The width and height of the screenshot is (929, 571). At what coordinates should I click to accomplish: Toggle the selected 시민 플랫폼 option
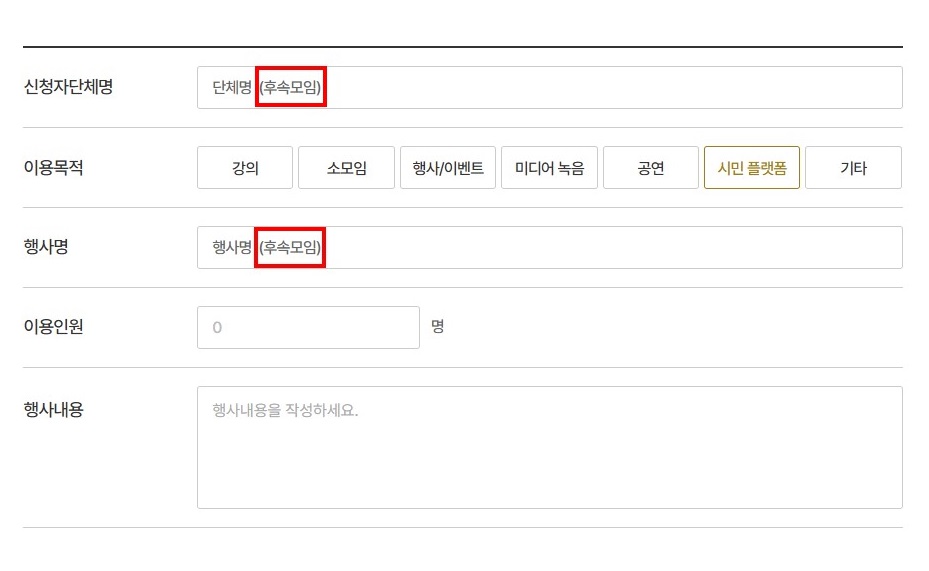click(752, 168)
